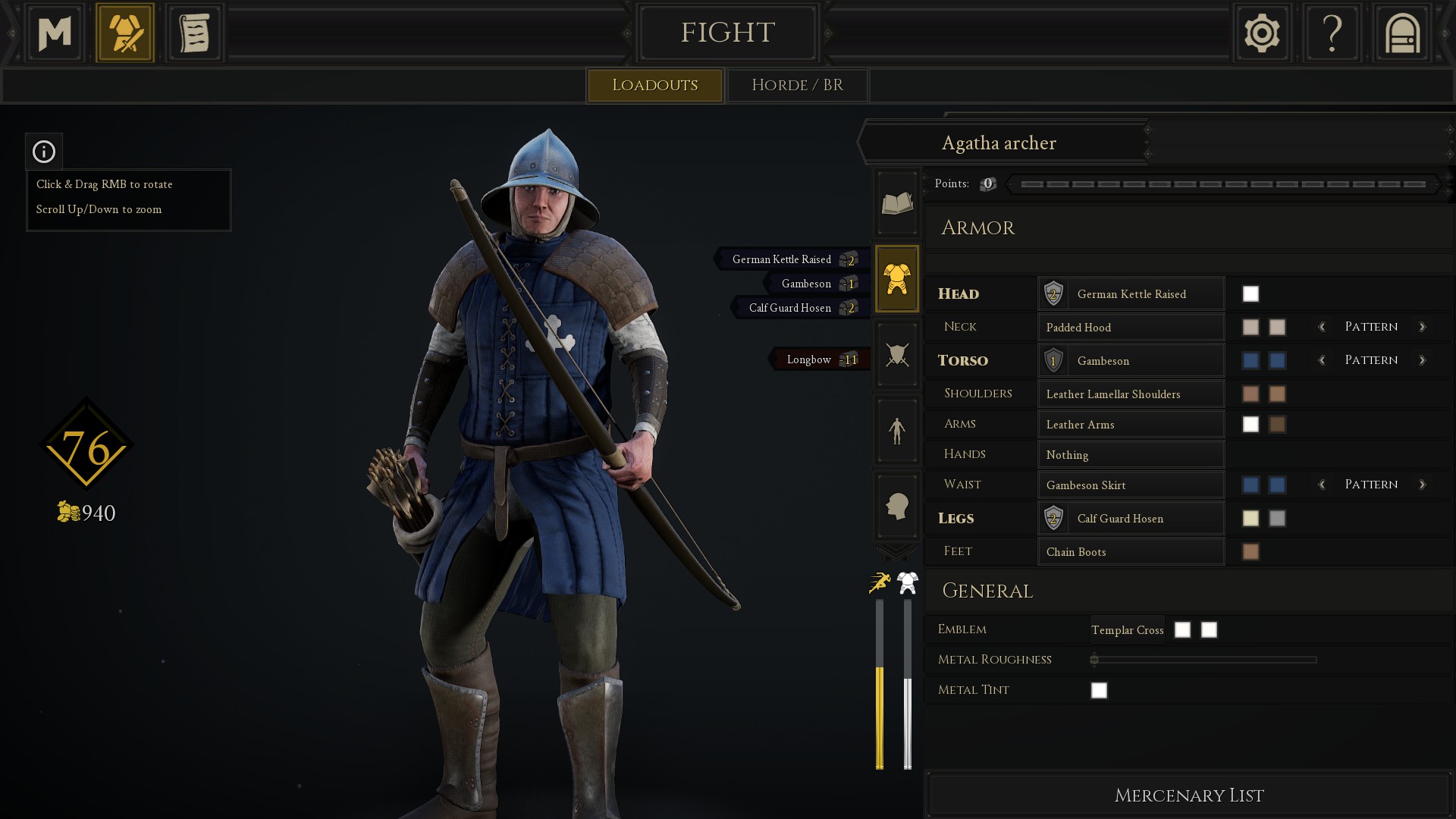Open the face customization head icon

(897, 506)
